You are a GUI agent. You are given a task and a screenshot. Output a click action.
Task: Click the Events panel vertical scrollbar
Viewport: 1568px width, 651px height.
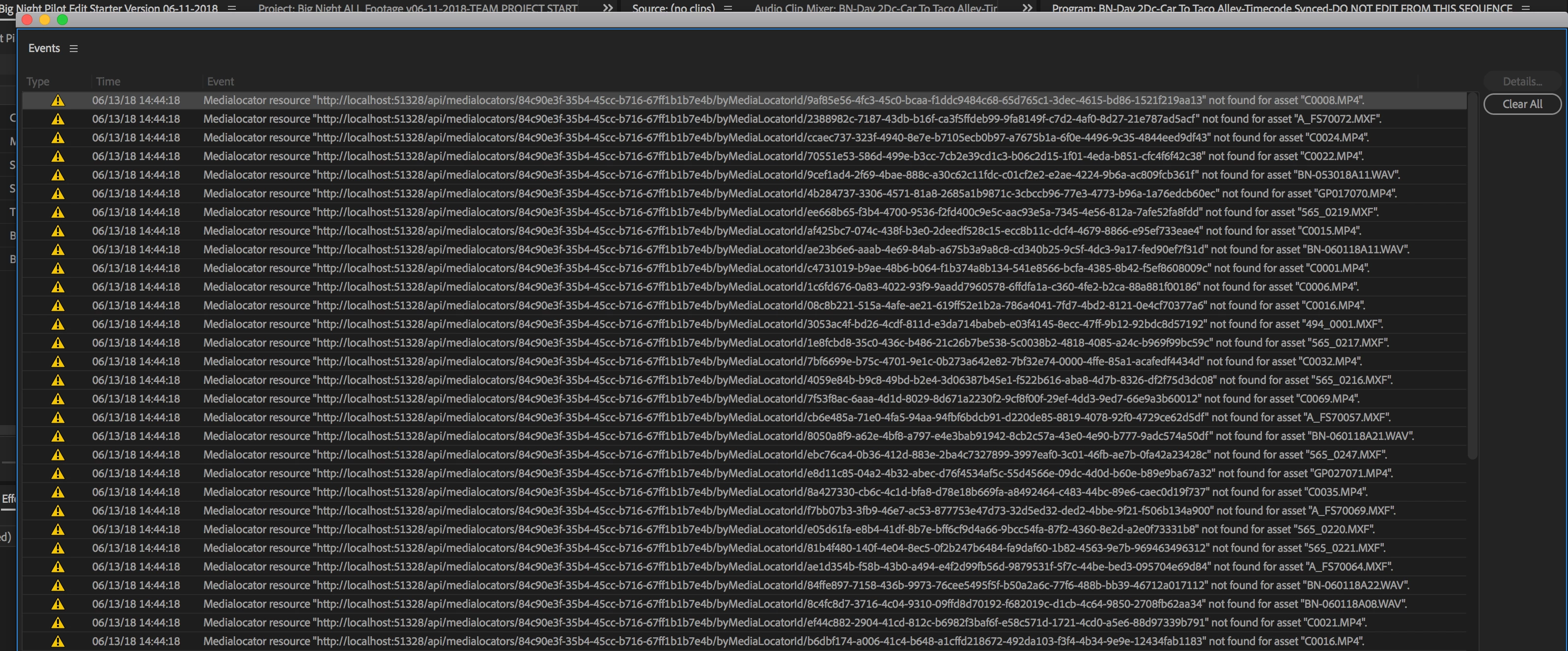[x=1472, y=274]
